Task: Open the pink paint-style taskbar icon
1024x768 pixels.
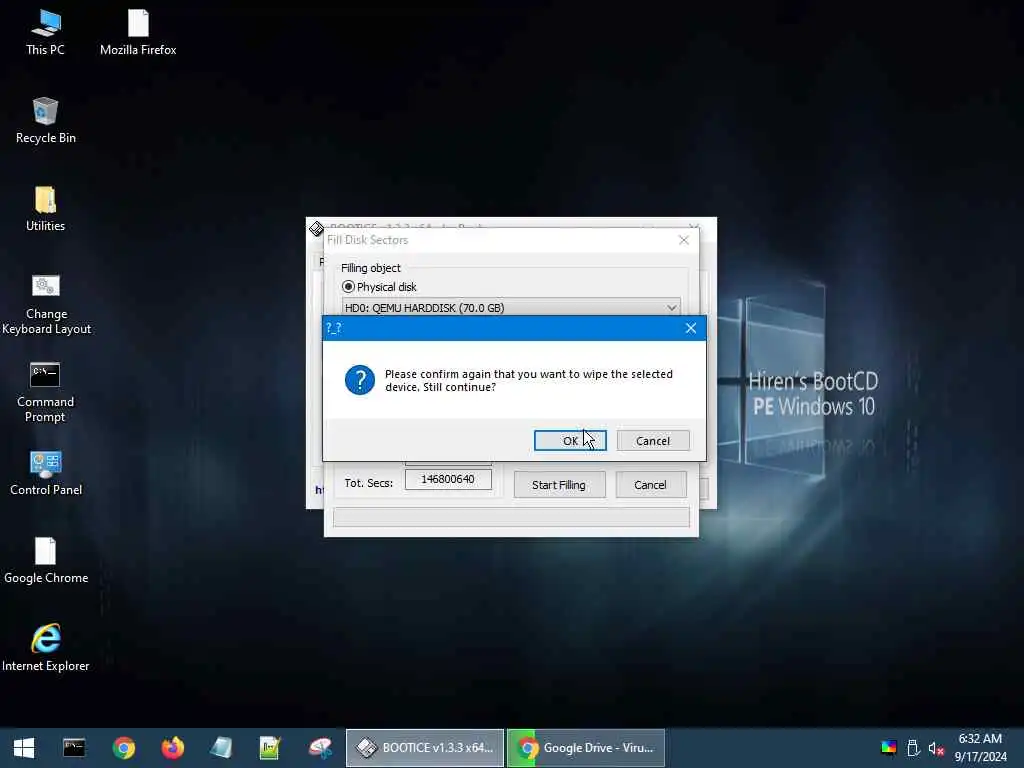Action: click(x=320, y=748)
